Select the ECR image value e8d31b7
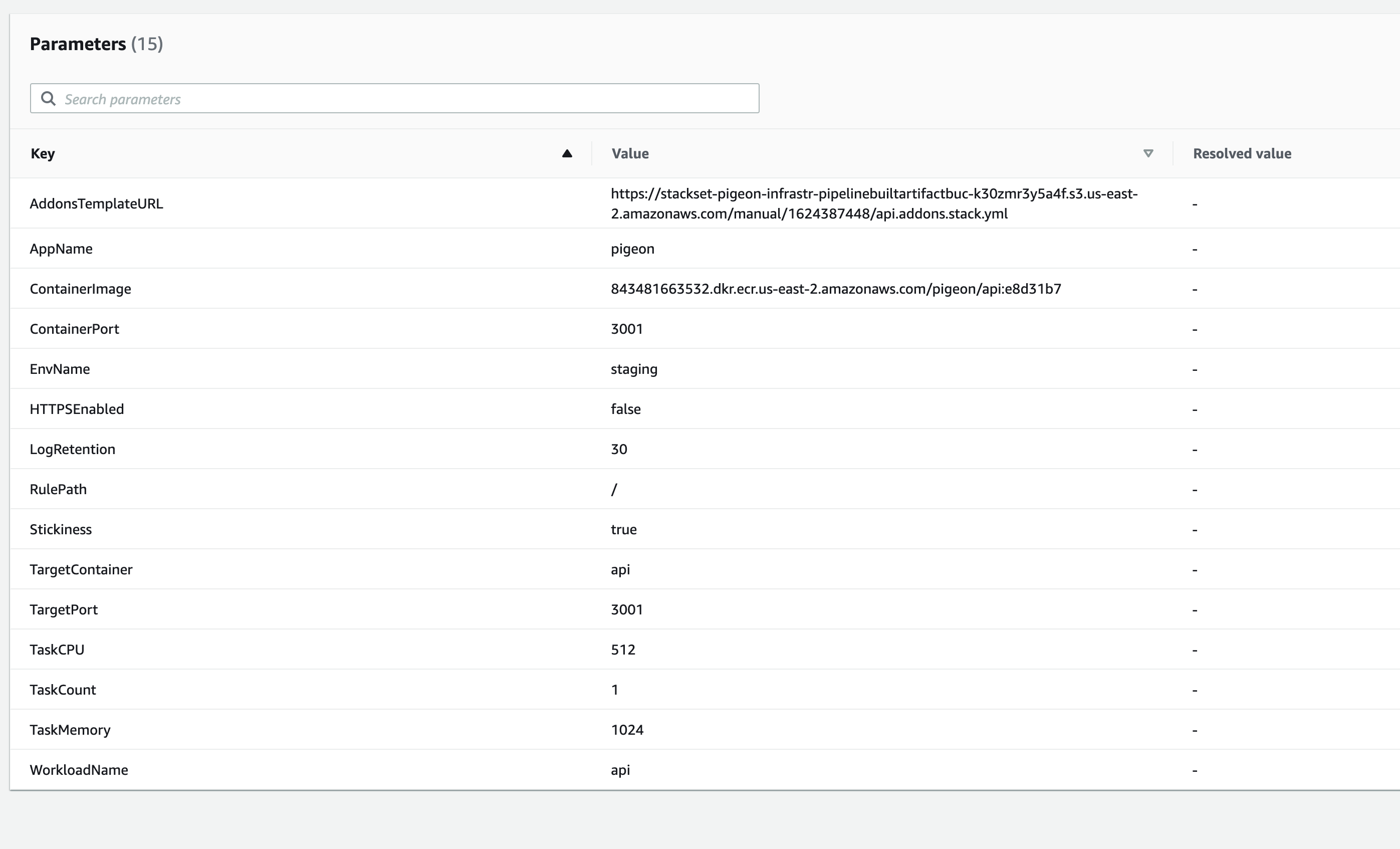 (x=836, y=289)
